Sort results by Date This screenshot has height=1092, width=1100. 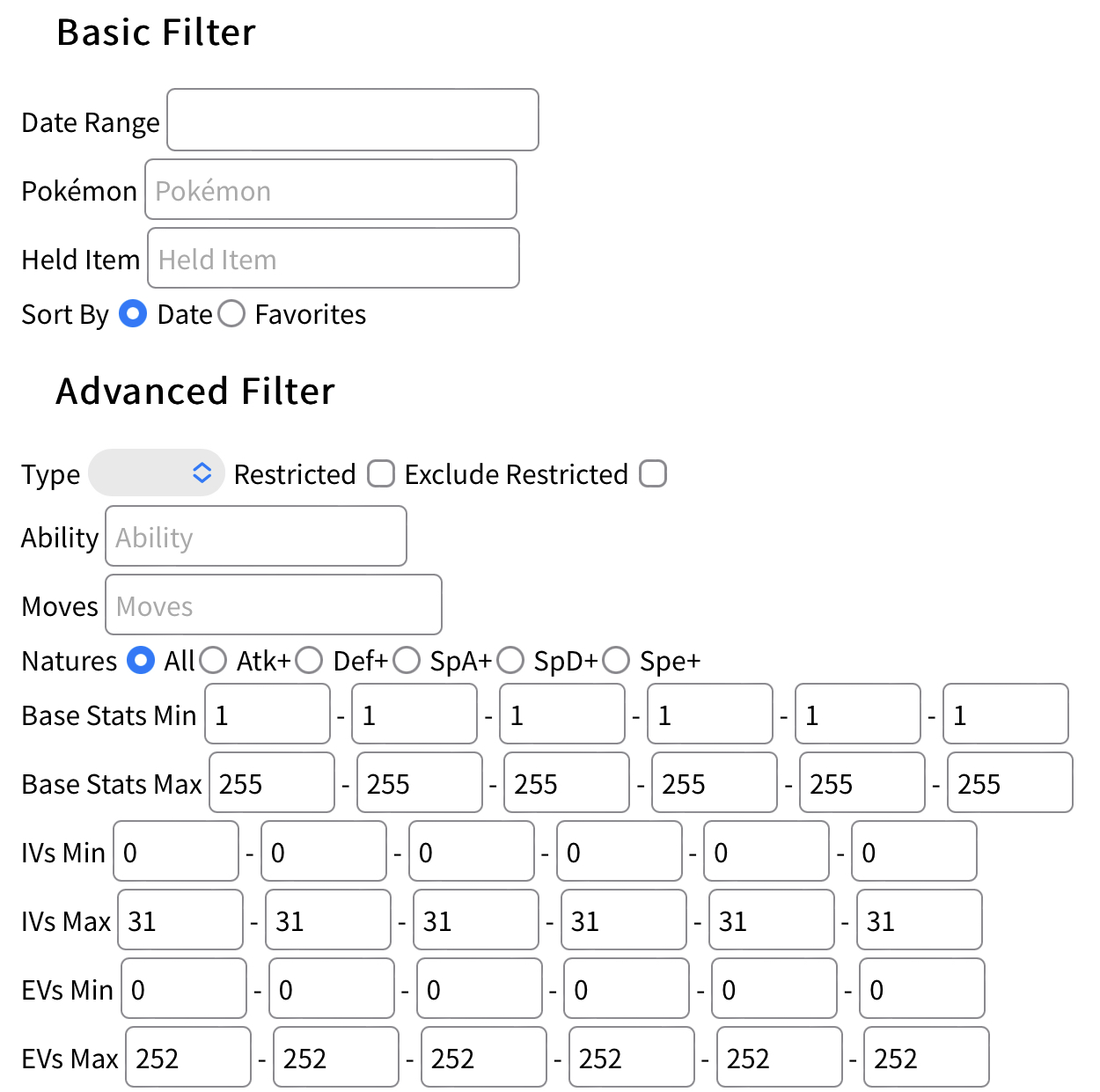point(133,314)
